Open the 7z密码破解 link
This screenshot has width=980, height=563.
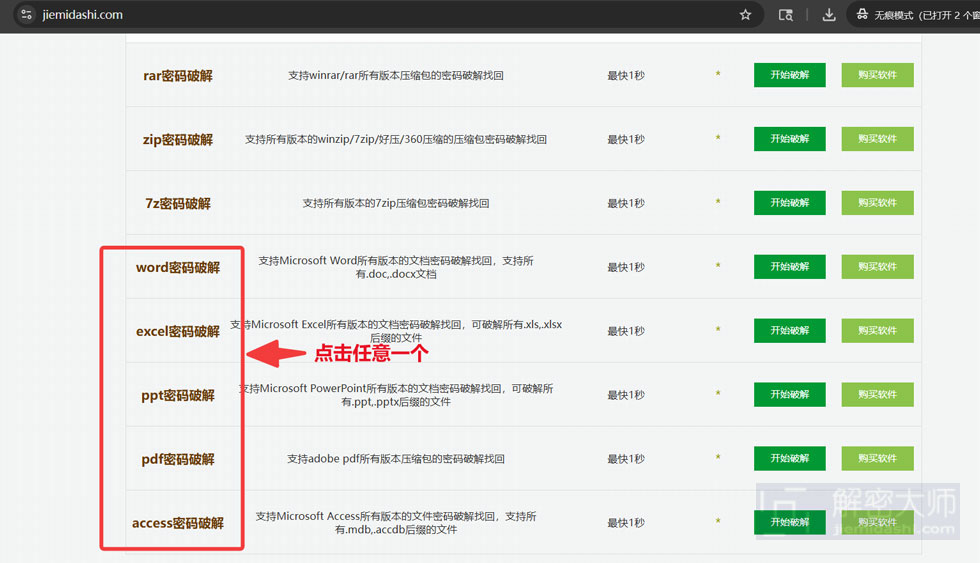(x=178, y=204)
